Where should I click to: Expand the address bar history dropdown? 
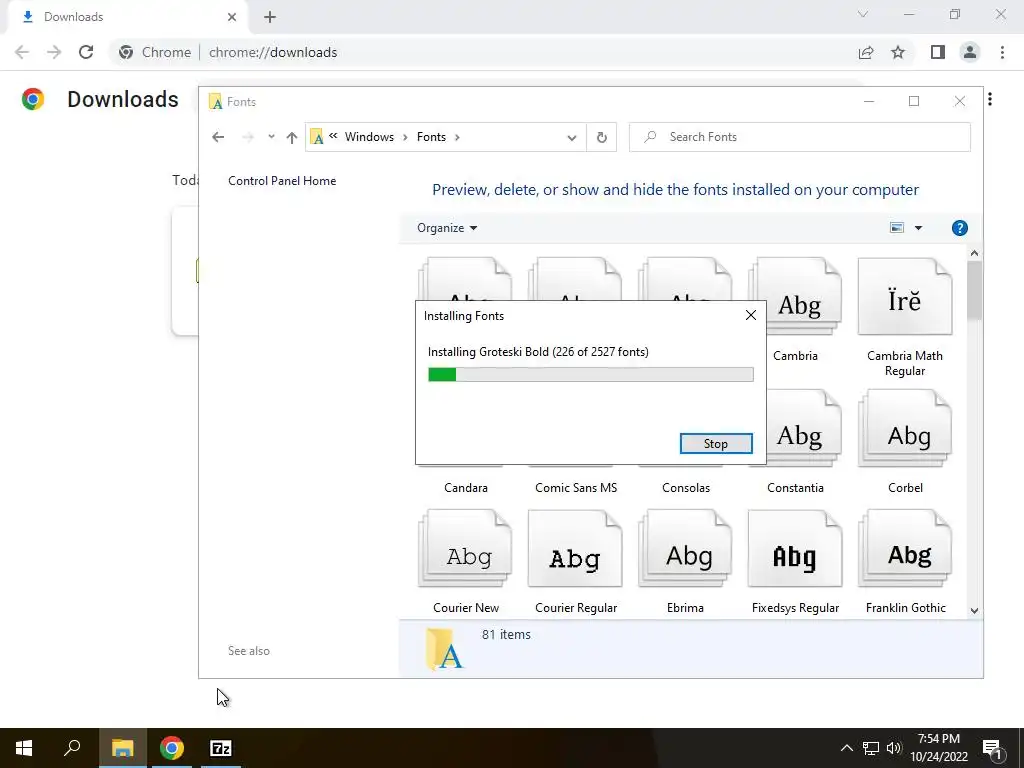pos(572,137)
